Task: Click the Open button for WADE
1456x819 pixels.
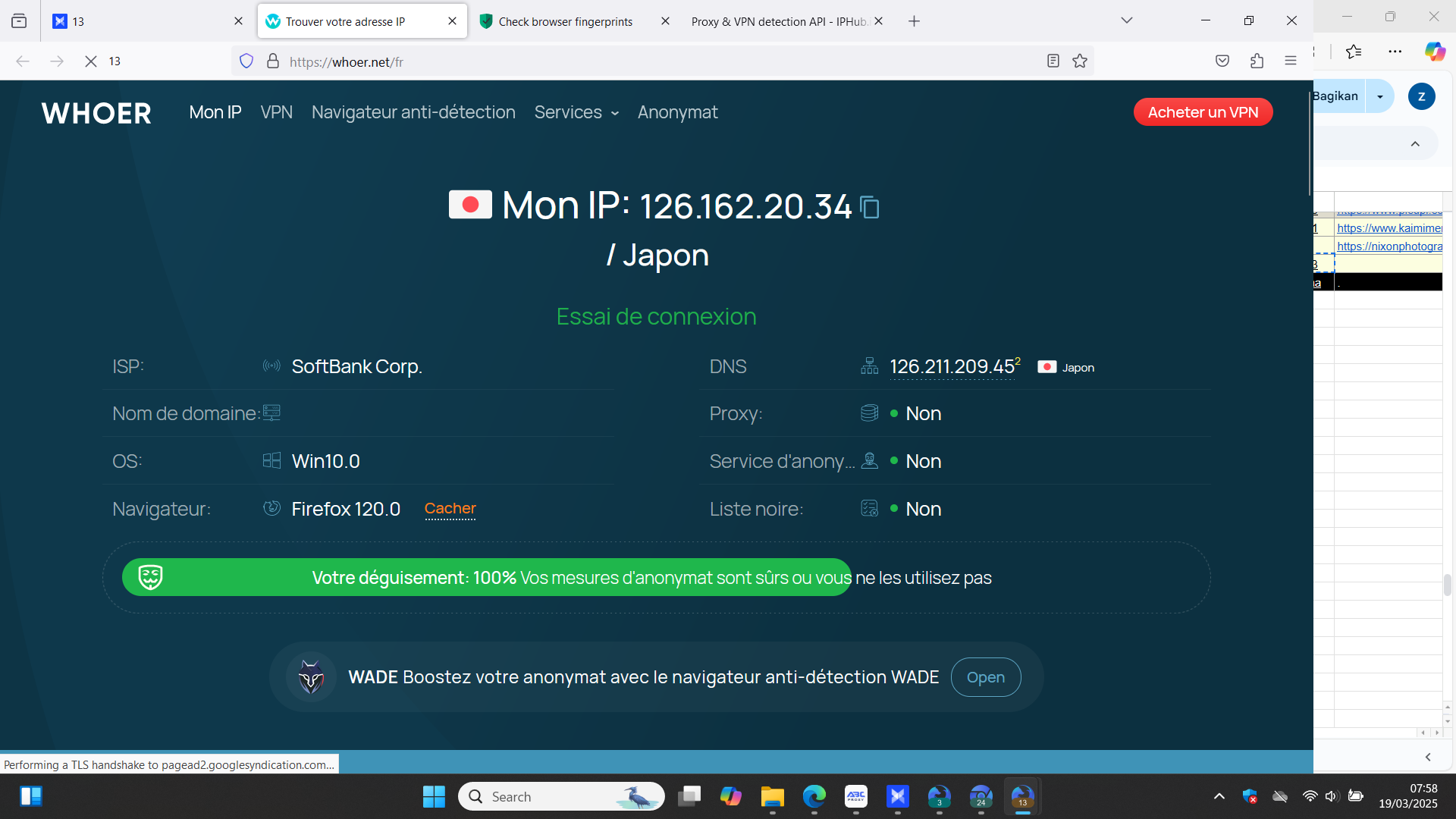Action: pos(986,677)
